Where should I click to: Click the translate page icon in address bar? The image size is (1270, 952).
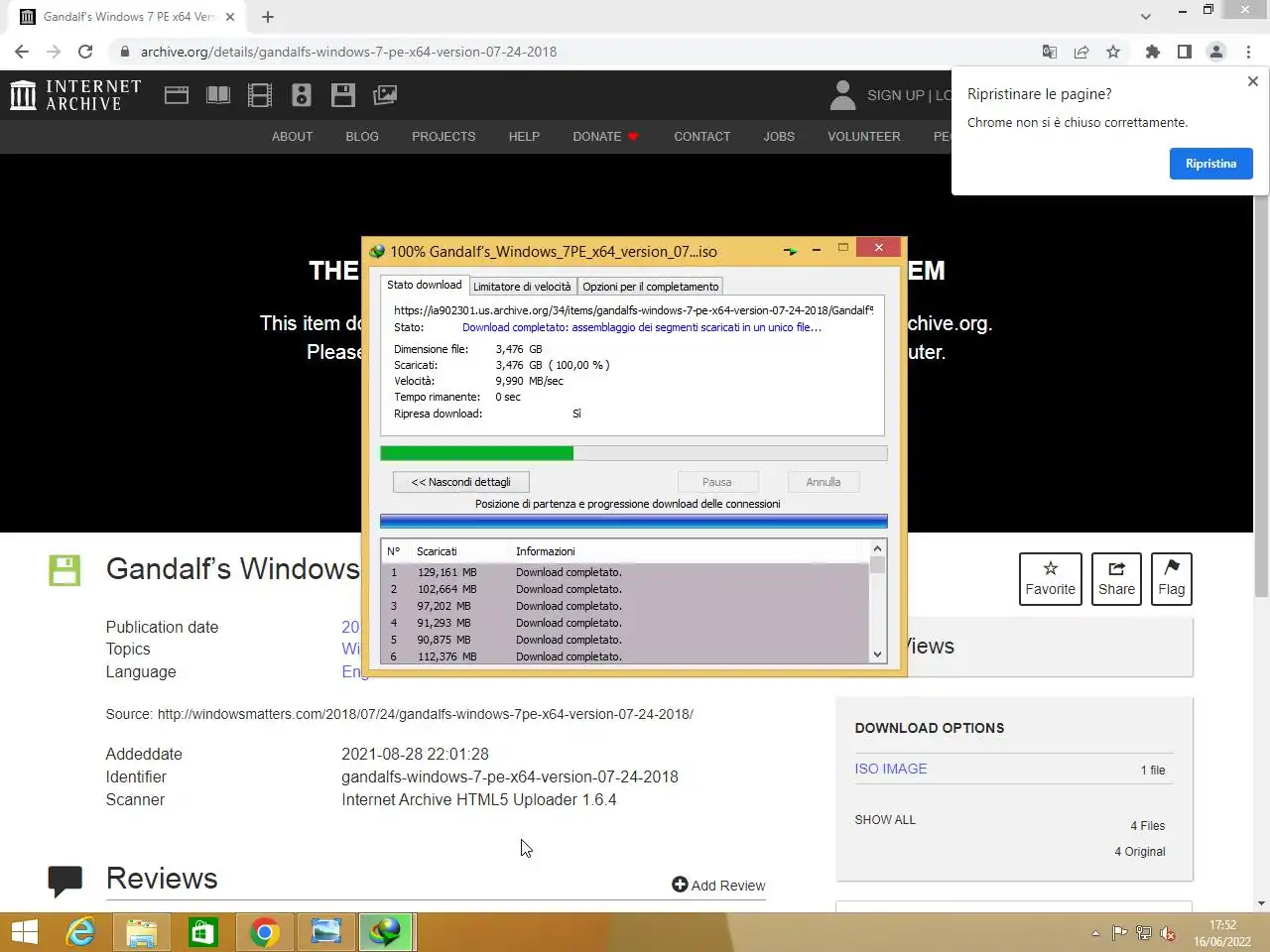point(1050,52)
